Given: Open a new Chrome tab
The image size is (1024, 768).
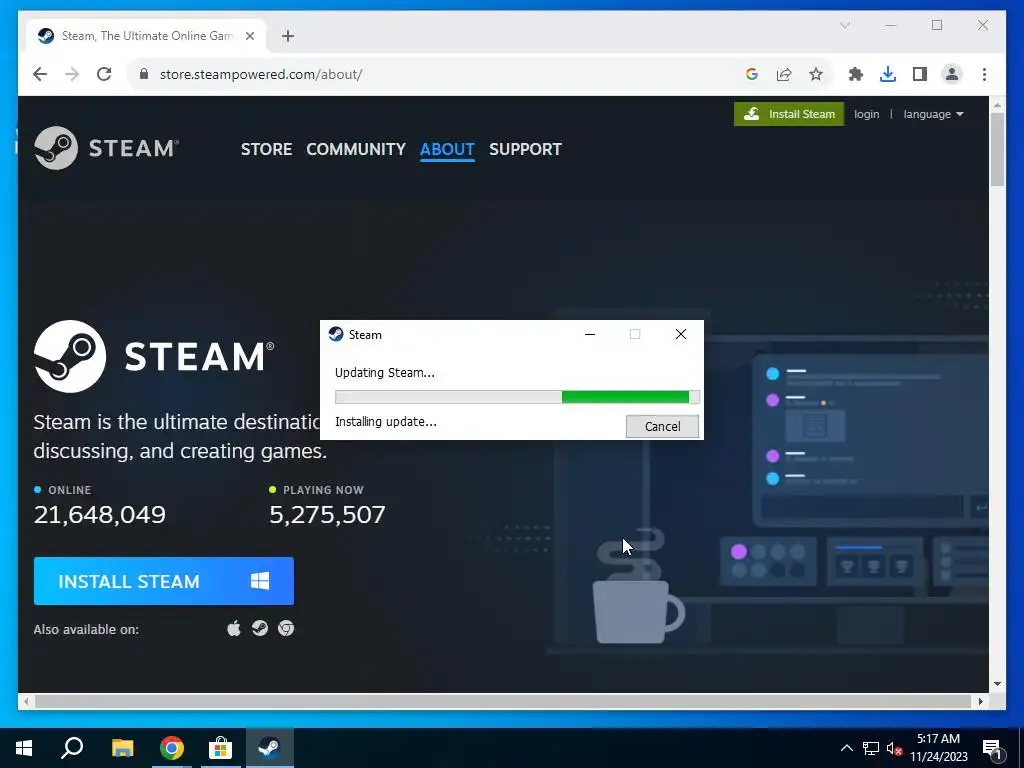Looking at the screenshot, I should tap(288, 36).
